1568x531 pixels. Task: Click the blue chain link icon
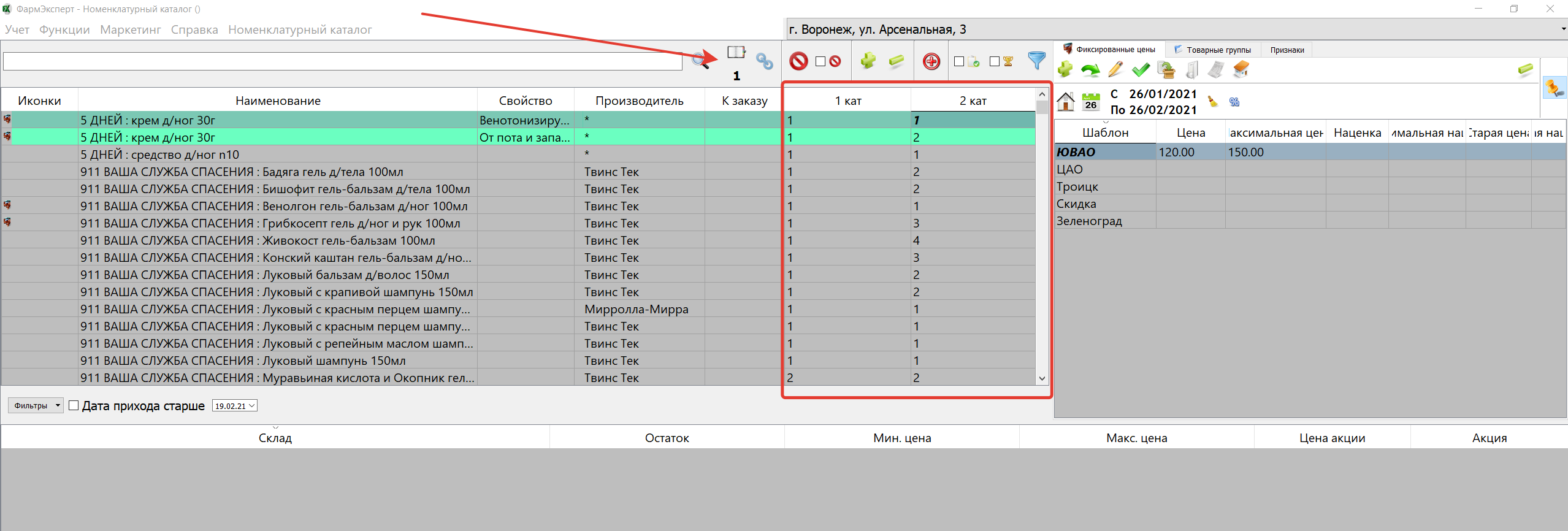tap(764, 61)
